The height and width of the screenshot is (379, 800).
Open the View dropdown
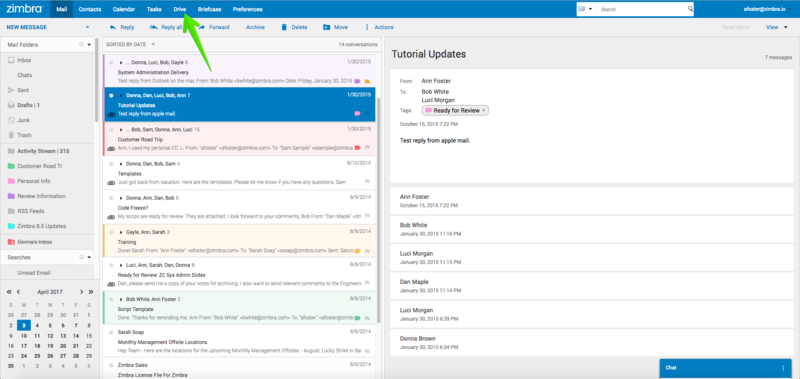pos(777,28)
